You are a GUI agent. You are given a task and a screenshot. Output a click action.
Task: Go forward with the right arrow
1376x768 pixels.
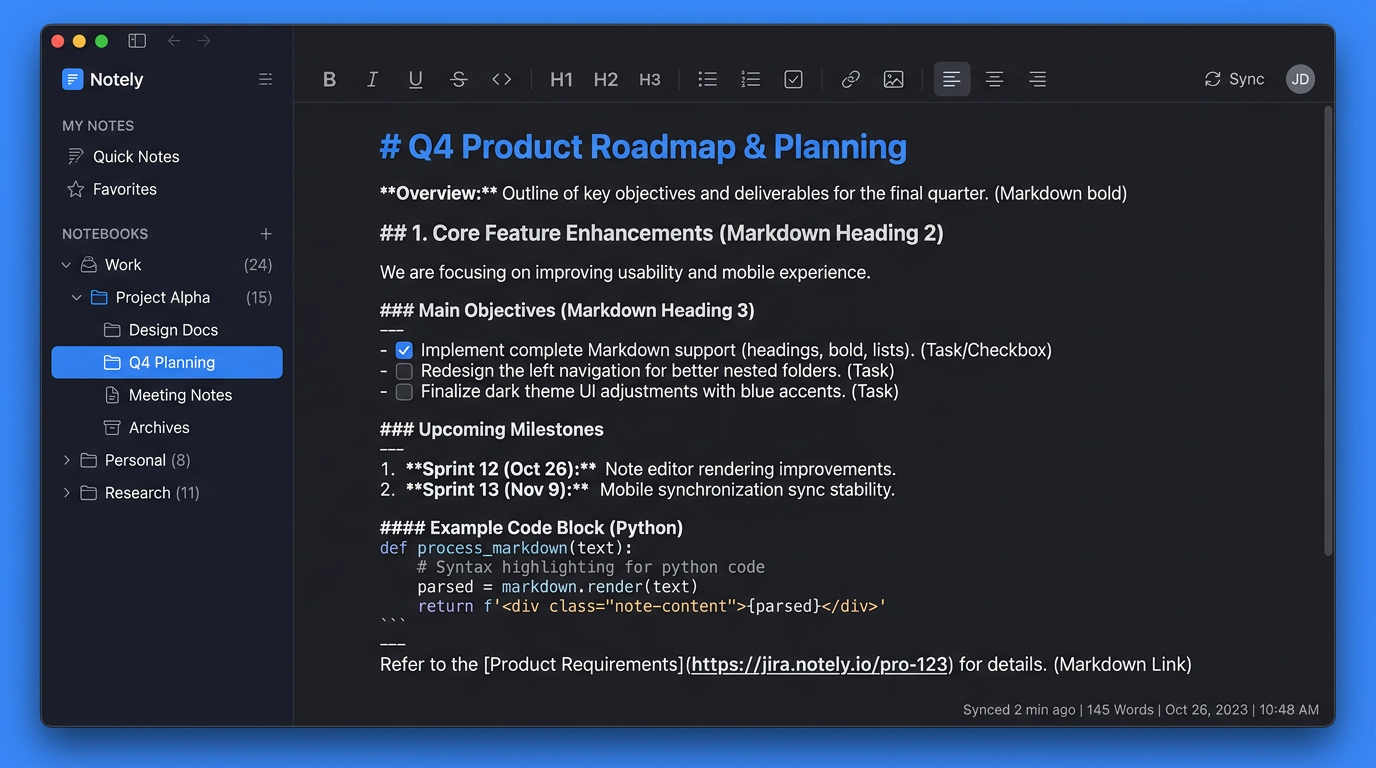point(204,41)
